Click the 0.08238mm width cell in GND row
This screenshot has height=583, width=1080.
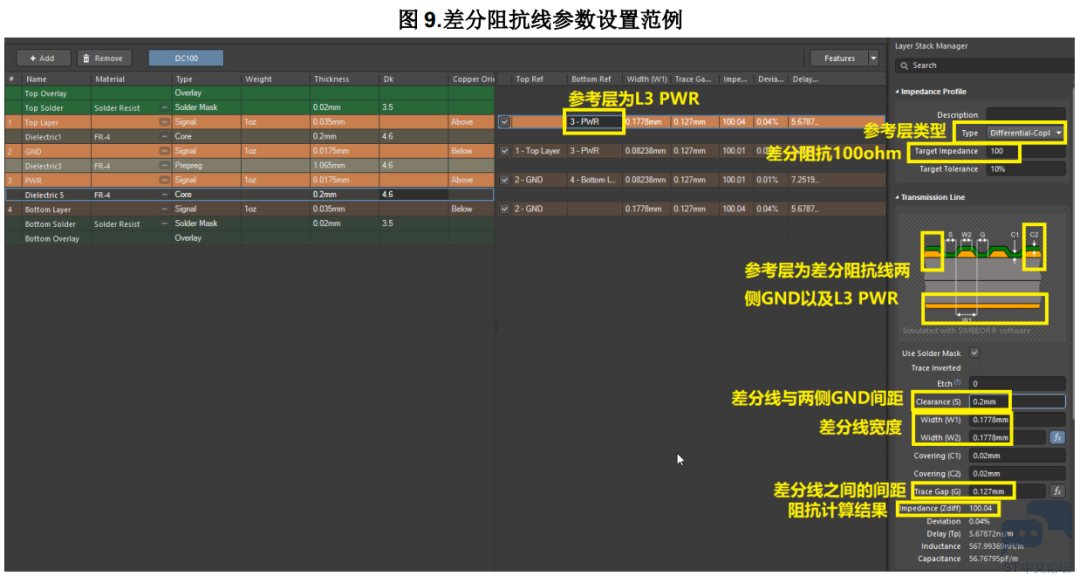point(646,151)
